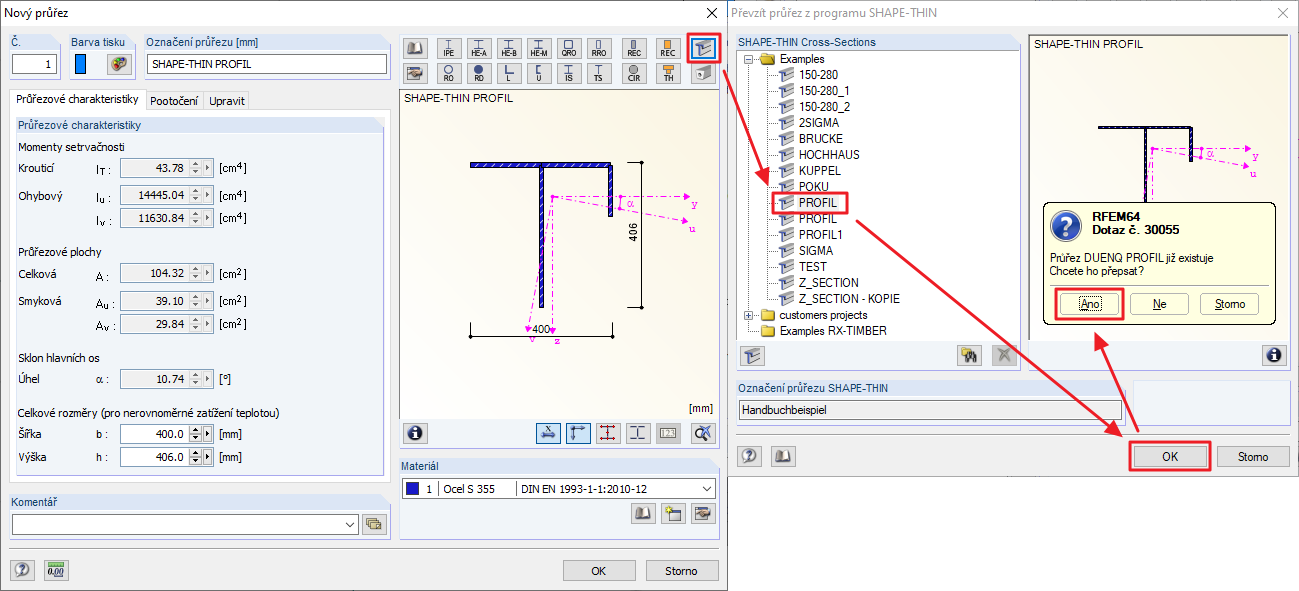Open Šířka b arrow menu button
1299x591 pixels.
pos(208,434)
